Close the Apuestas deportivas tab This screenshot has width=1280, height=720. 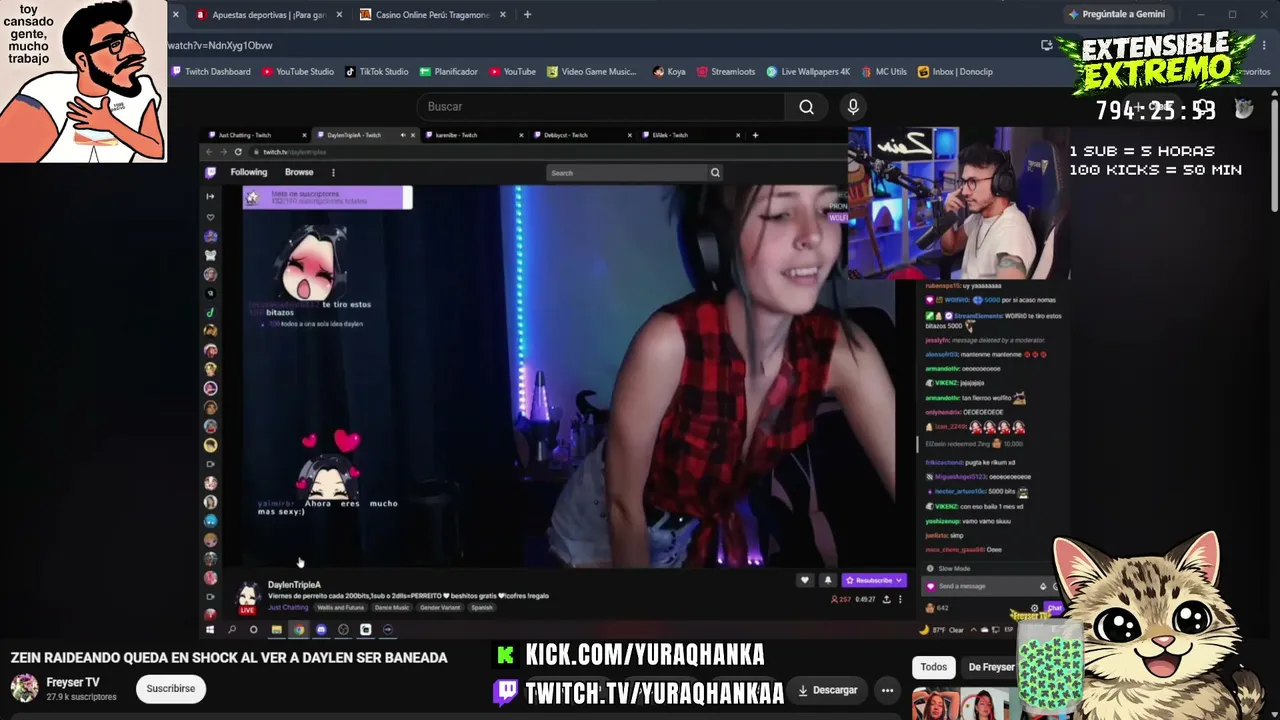point(339,15)
